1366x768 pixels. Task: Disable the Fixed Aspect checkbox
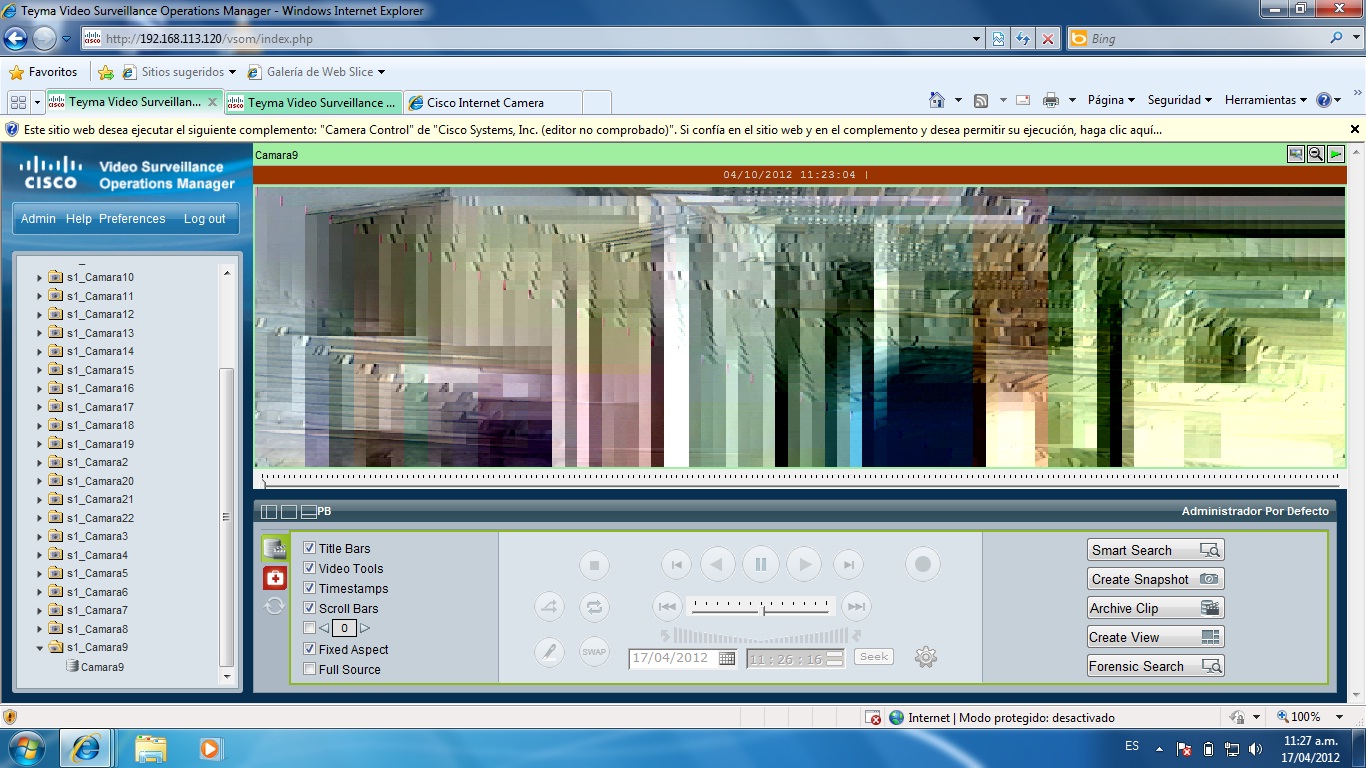tap(310, 649)
